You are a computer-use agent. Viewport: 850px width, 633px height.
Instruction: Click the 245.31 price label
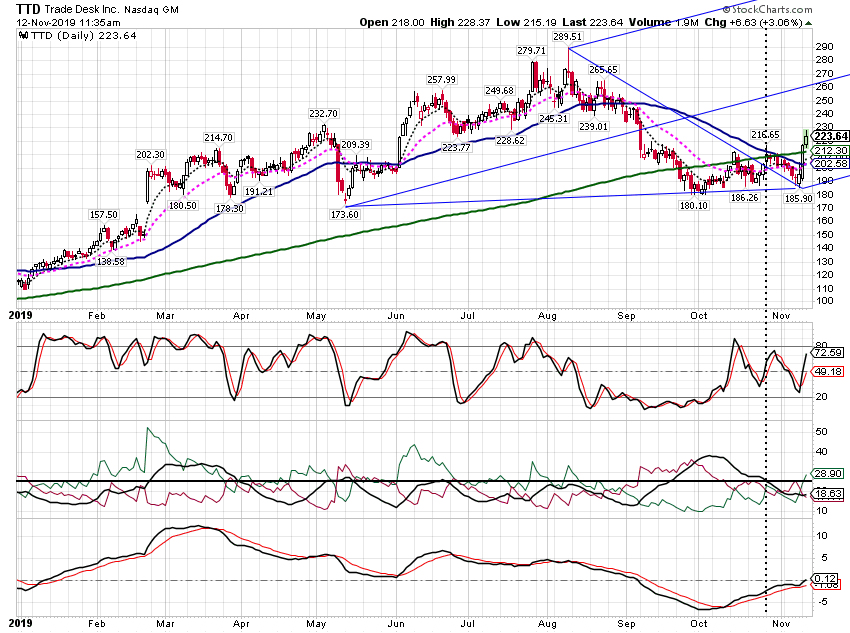point(553,118)
